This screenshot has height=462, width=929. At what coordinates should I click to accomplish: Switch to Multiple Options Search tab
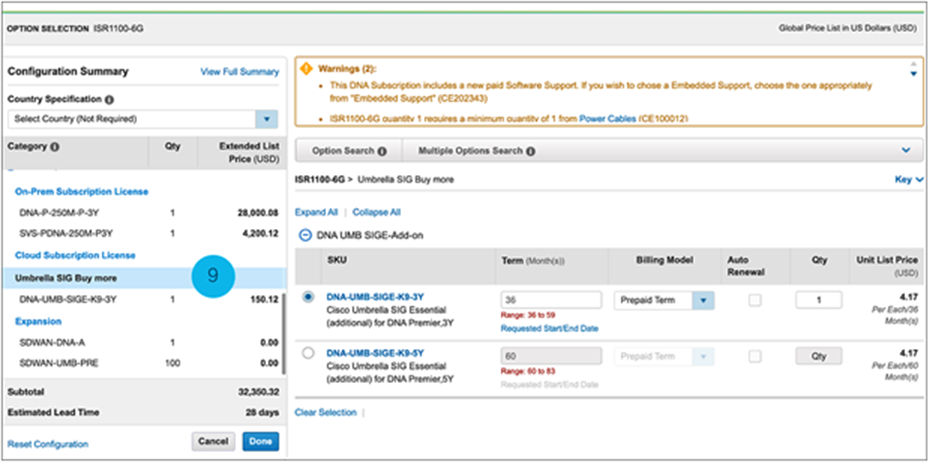tap(476, 151)
